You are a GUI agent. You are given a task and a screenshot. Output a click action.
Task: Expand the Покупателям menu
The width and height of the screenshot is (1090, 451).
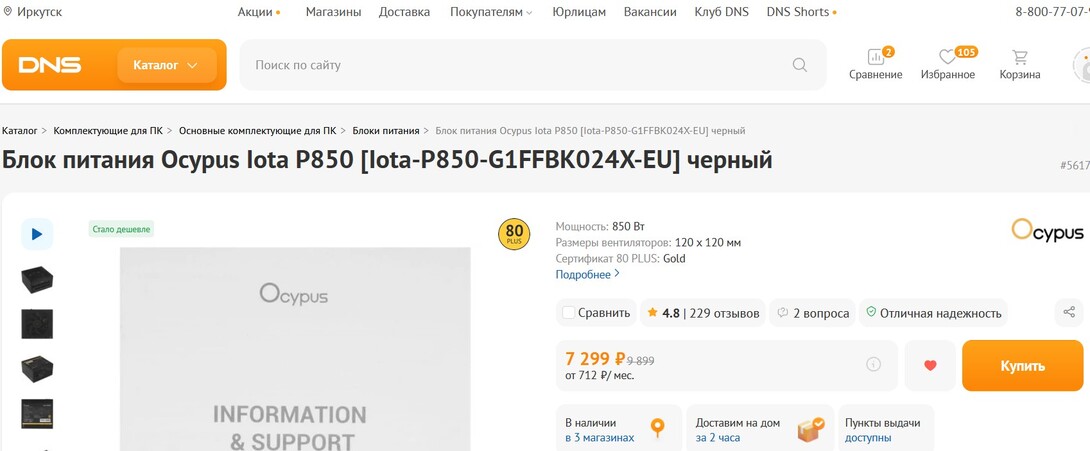click(x=491, y=12)
